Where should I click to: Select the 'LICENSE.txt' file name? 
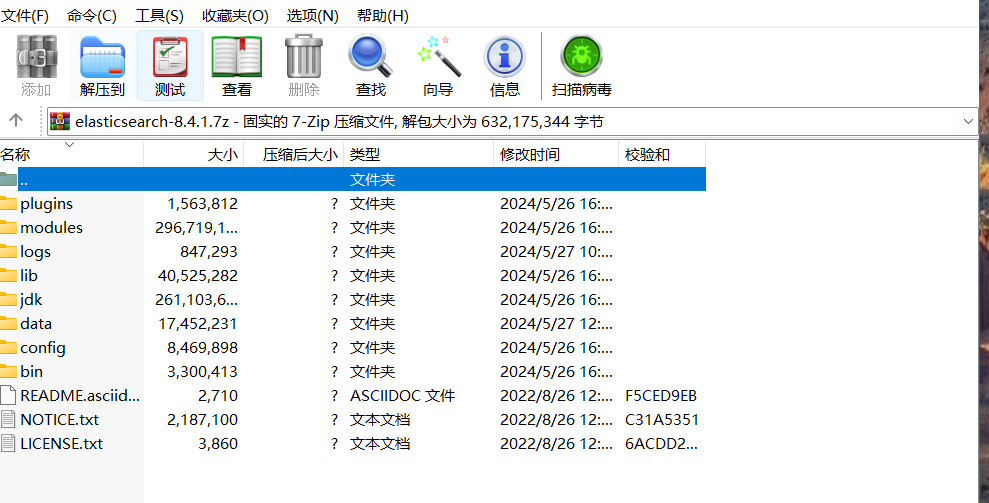coord(61,443)
